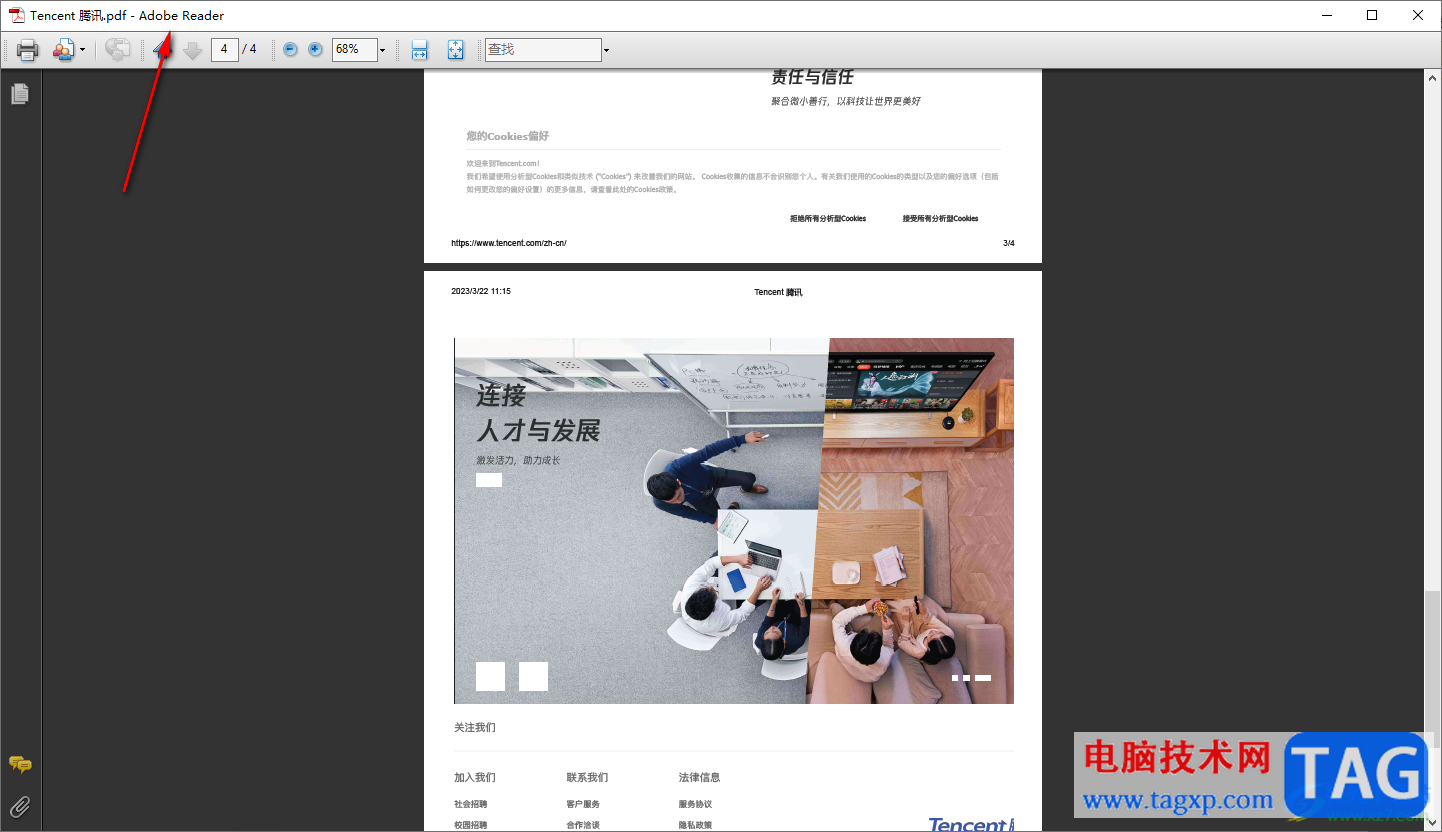Click the PDF file icon in the title bar
The width and height of the screenshot is (1442, 832).
pos(17,15)
